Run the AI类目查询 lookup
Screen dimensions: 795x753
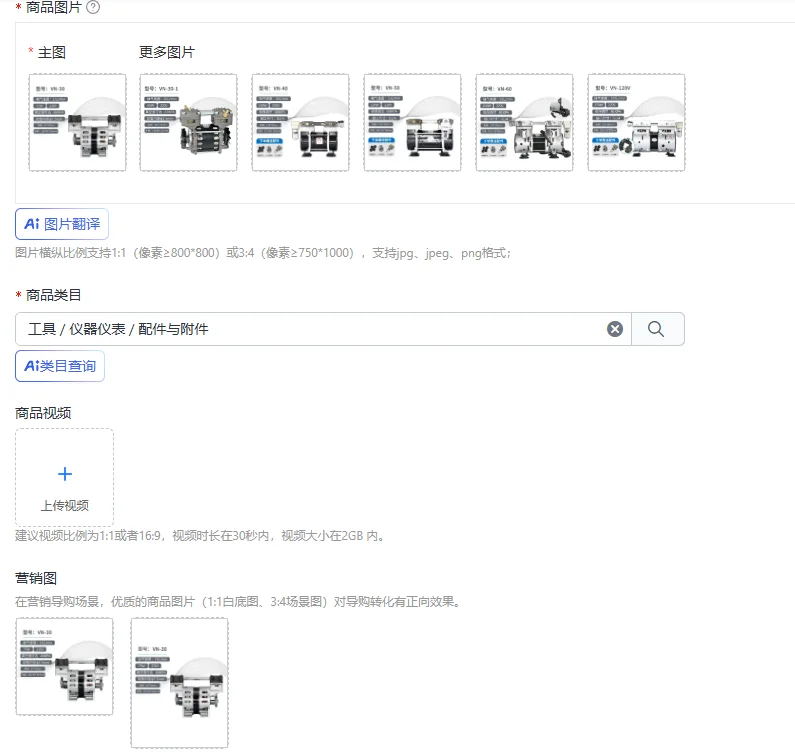tap(60, 366)
